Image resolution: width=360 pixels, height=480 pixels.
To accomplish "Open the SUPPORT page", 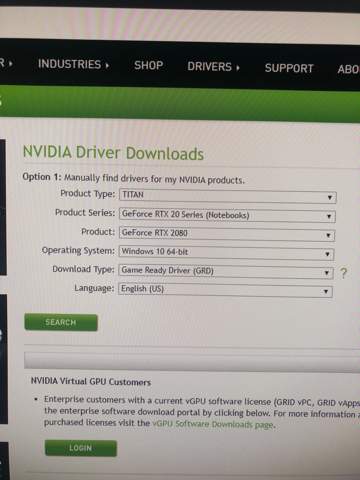I will coord(289,68).
